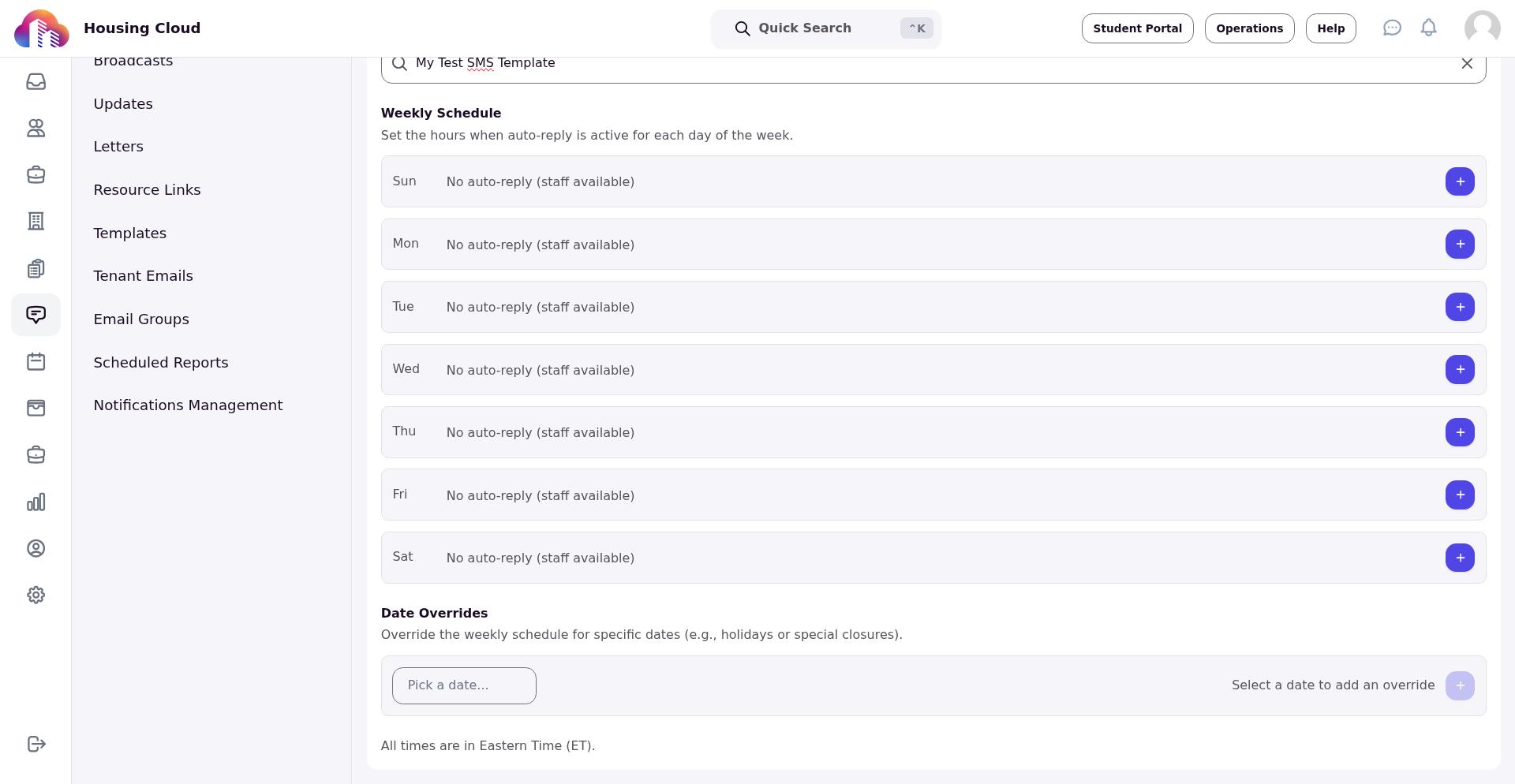Clear the My Test SMS Template search
The image size is (1515, 784).
pos(1467,63)
